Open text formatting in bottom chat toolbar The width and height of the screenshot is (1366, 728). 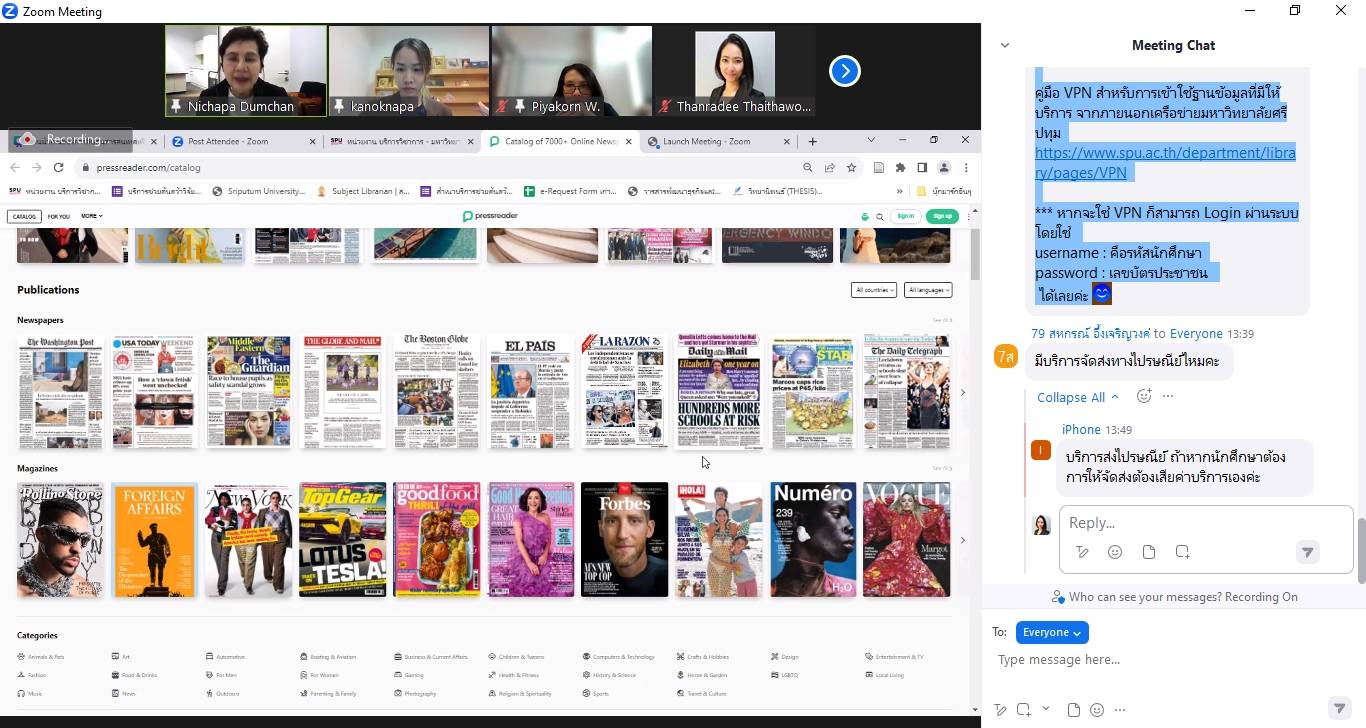tap(1001, 710)
